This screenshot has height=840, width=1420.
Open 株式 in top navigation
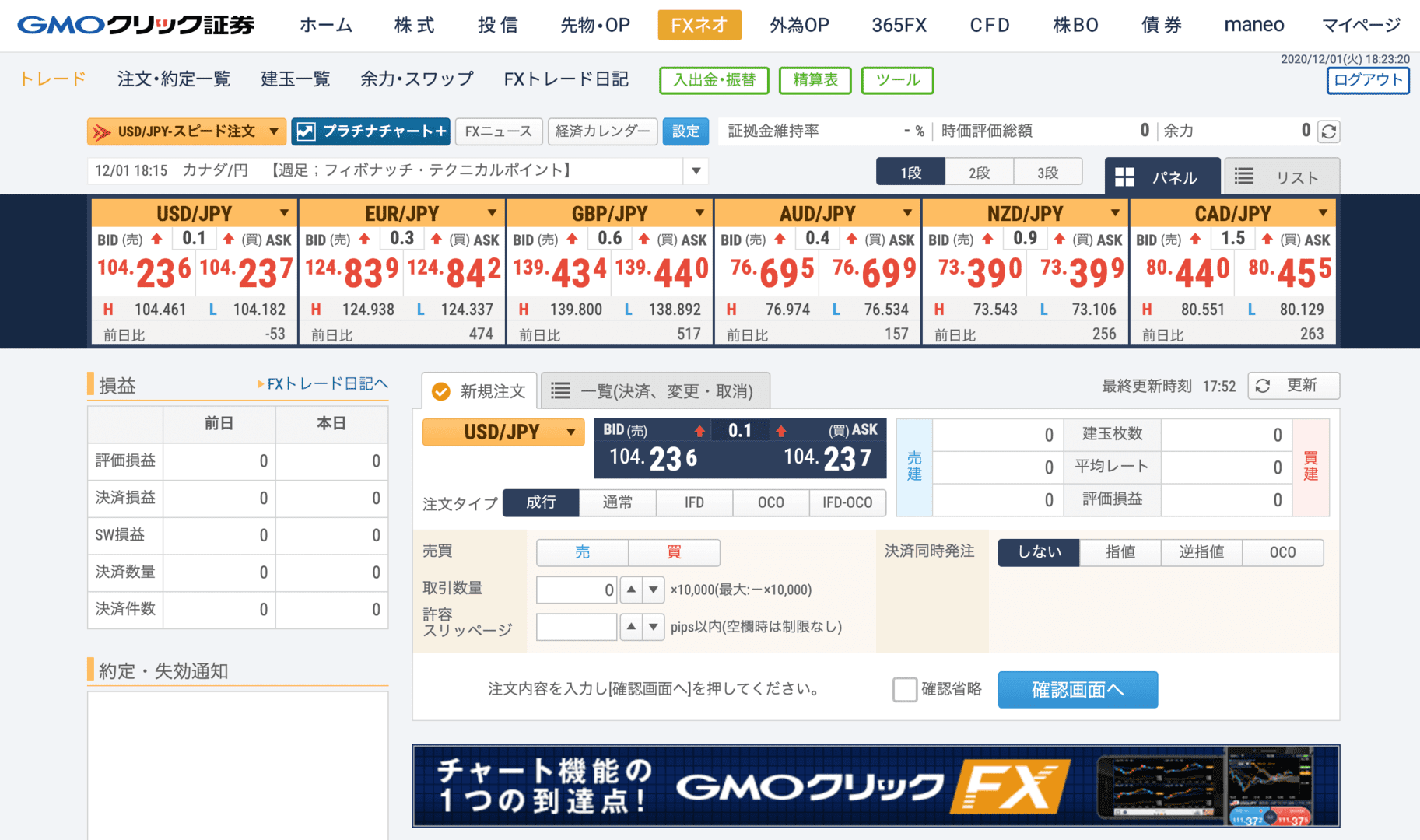click(414, 25)
